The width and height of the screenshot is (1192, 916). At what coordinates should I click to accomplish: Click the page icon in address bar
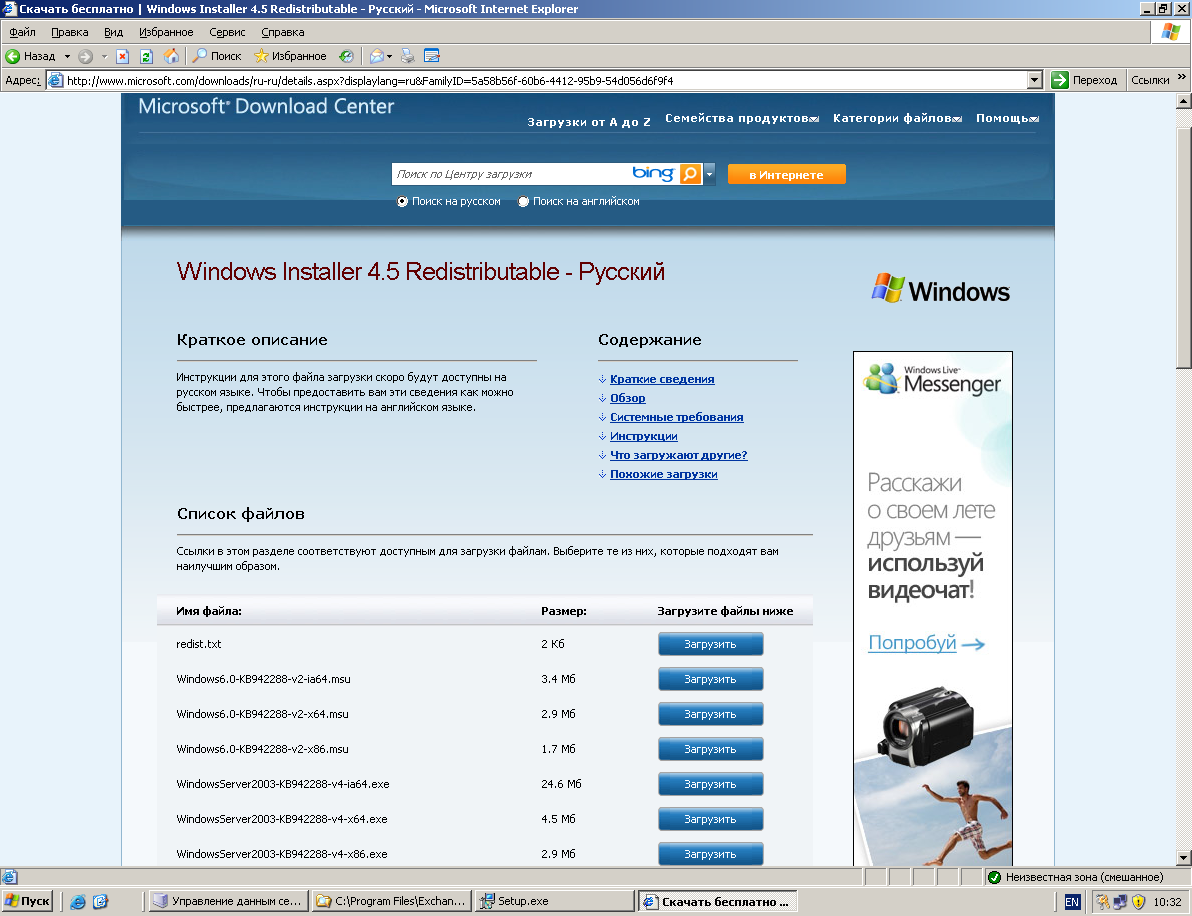pyautogui.click(x=55, y=80)
